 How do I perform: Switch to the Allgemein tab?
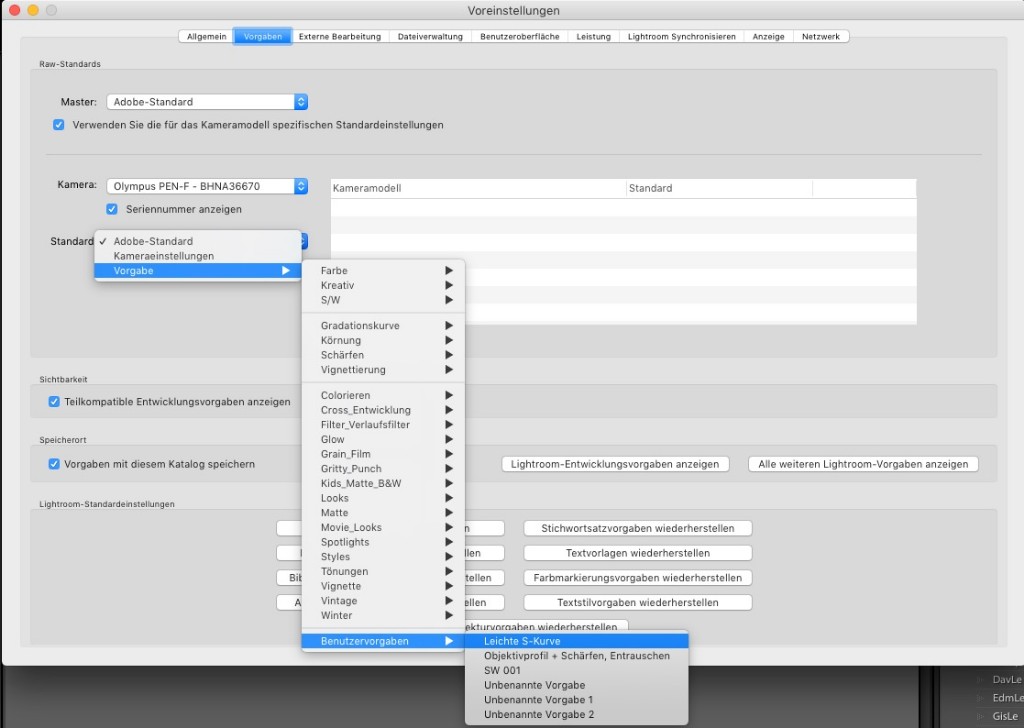(x=207, y=37)
